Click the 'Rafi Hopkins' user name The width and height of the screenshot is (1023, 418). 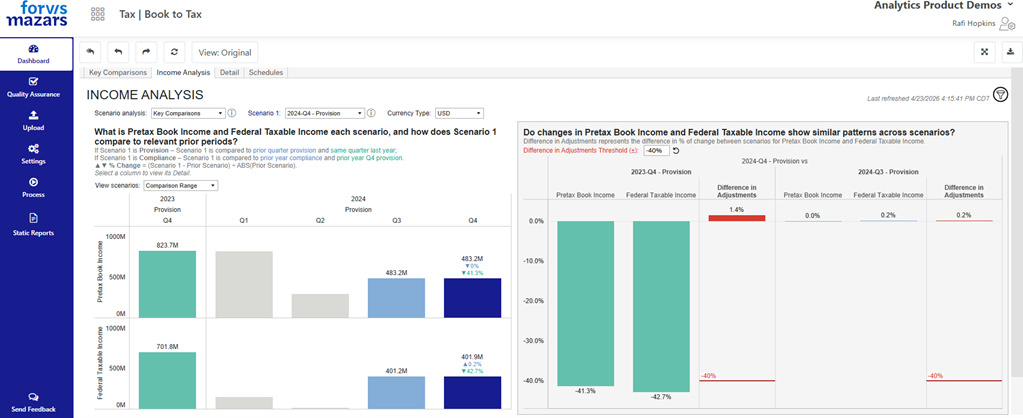tap(974, 23)
